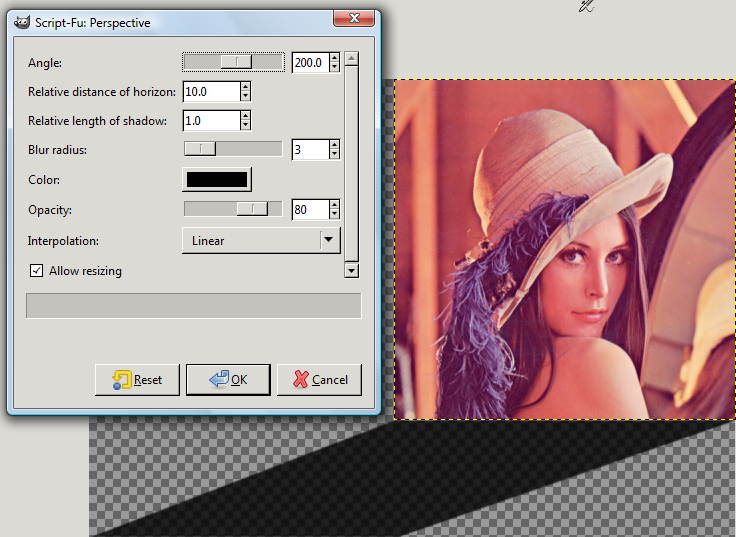Decrease Opacity with its down arrow
The height and width of the screenshot is (537, 736).
pos(334,215)
